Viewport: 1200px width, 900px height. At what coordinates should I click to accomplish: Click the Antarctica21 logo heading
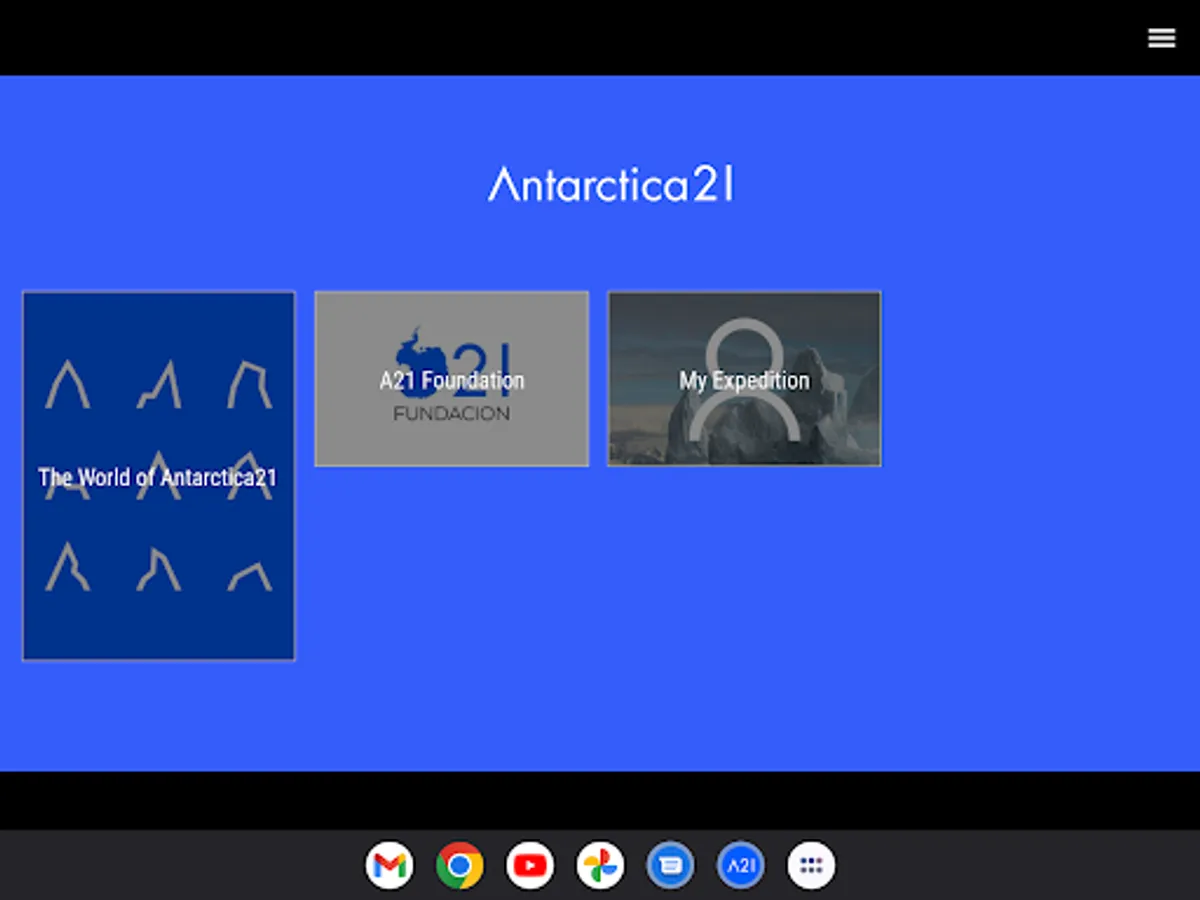point(611,185)
